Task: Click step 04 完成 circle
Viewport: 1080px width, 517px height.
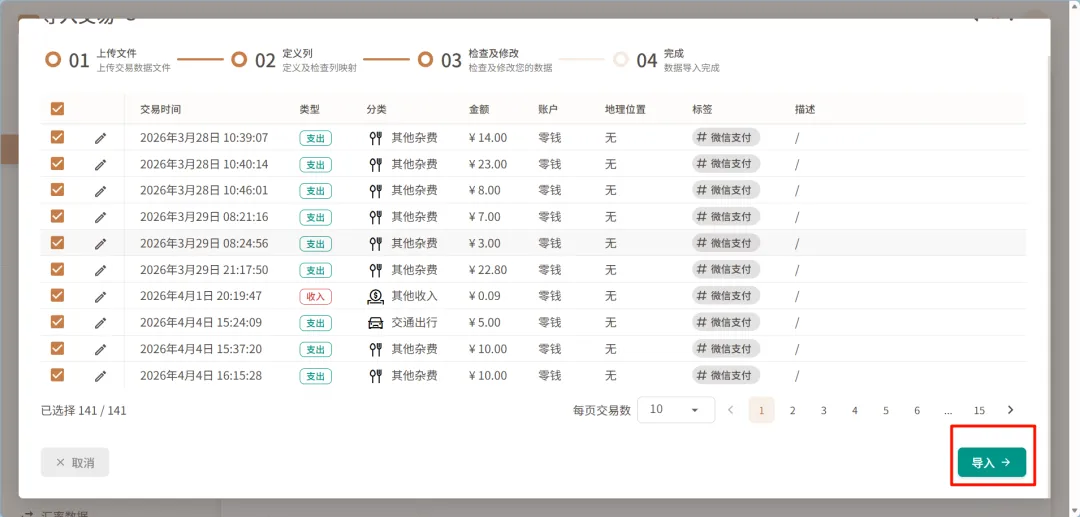Action: pos(621,59)
